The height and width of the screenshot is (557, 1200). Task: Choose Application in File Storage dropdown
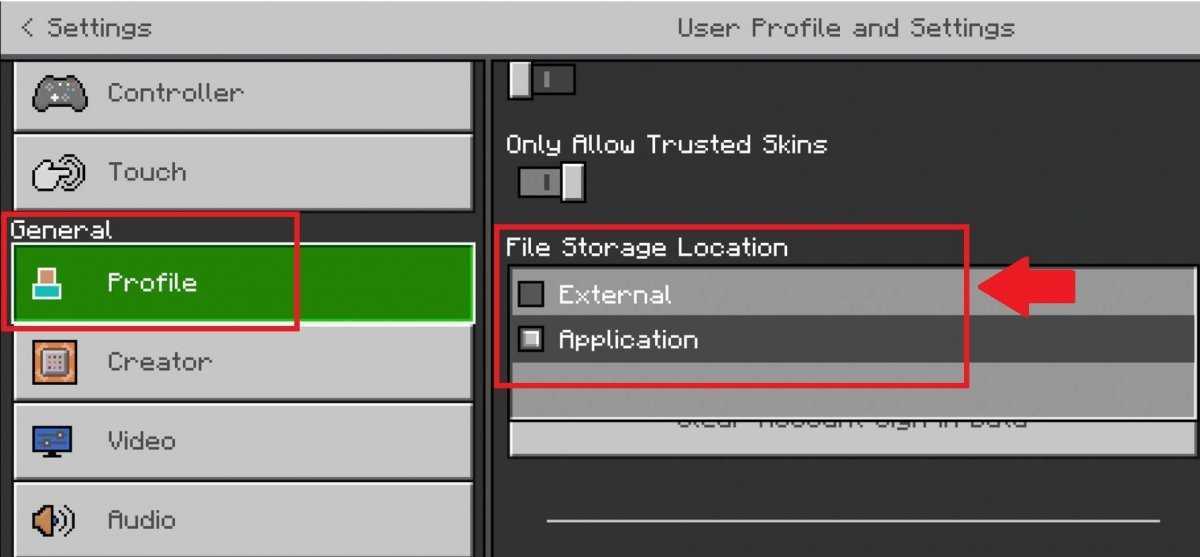point(853,340)
